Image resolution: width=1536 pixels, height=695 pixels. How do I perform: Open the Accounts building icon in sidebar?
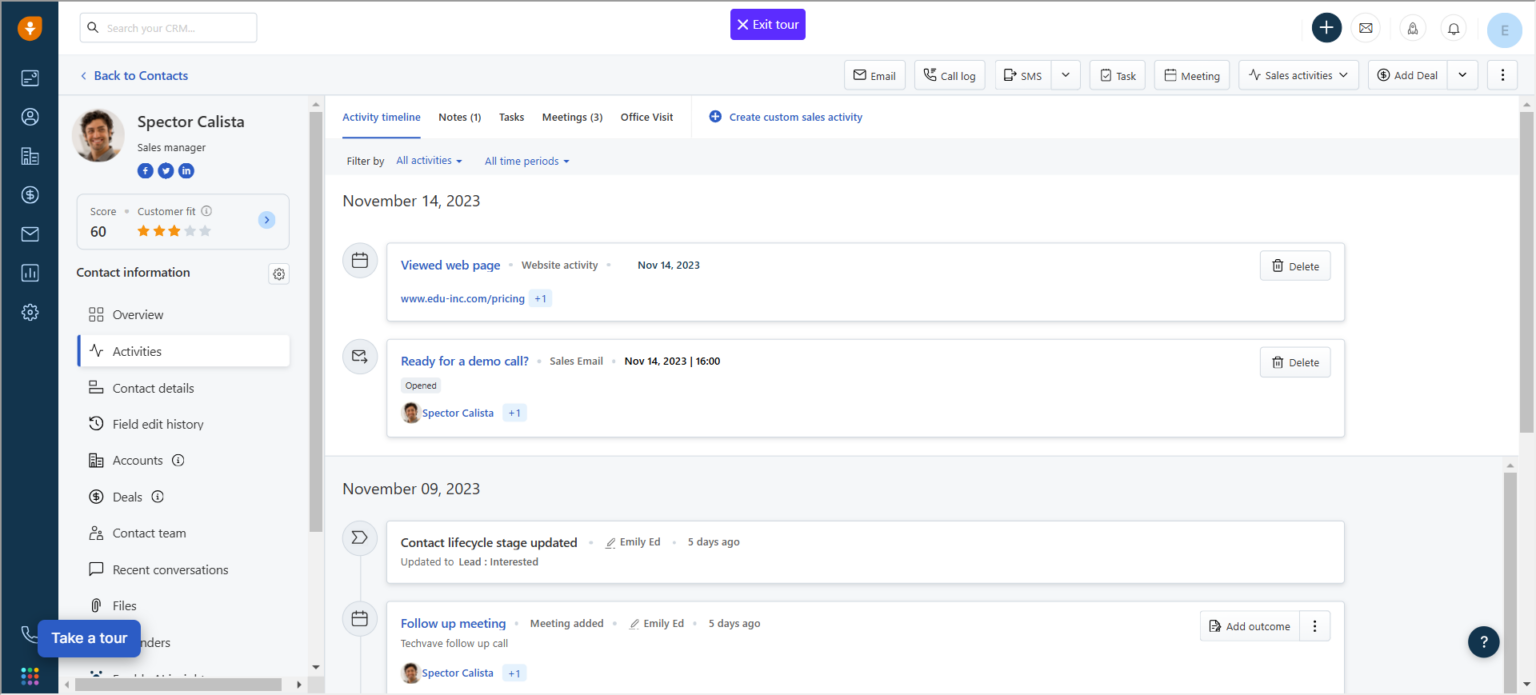(x=29, y=156)
